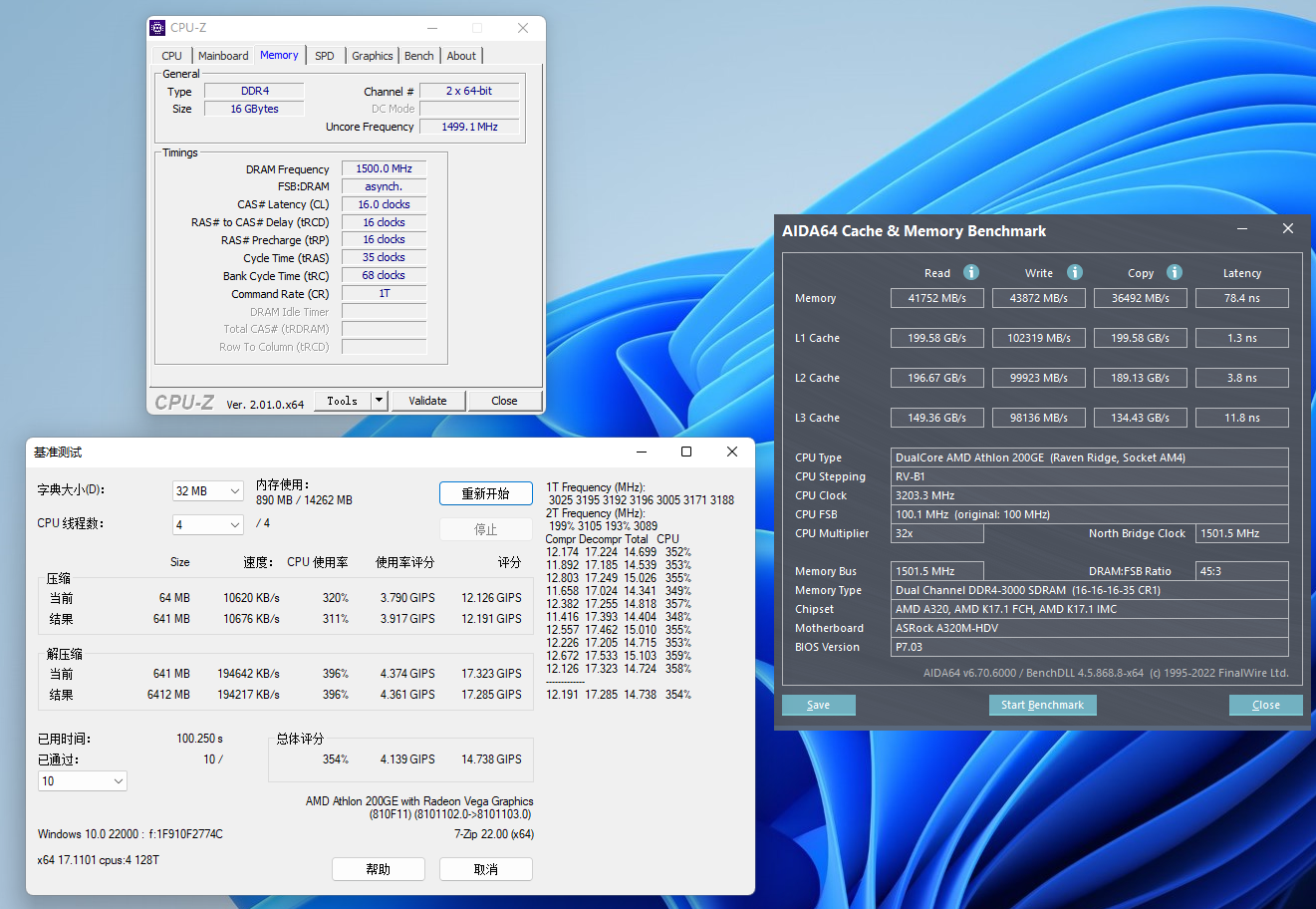Click the Uncore Frequency 1499.1 MHz field

coord(469,127)
